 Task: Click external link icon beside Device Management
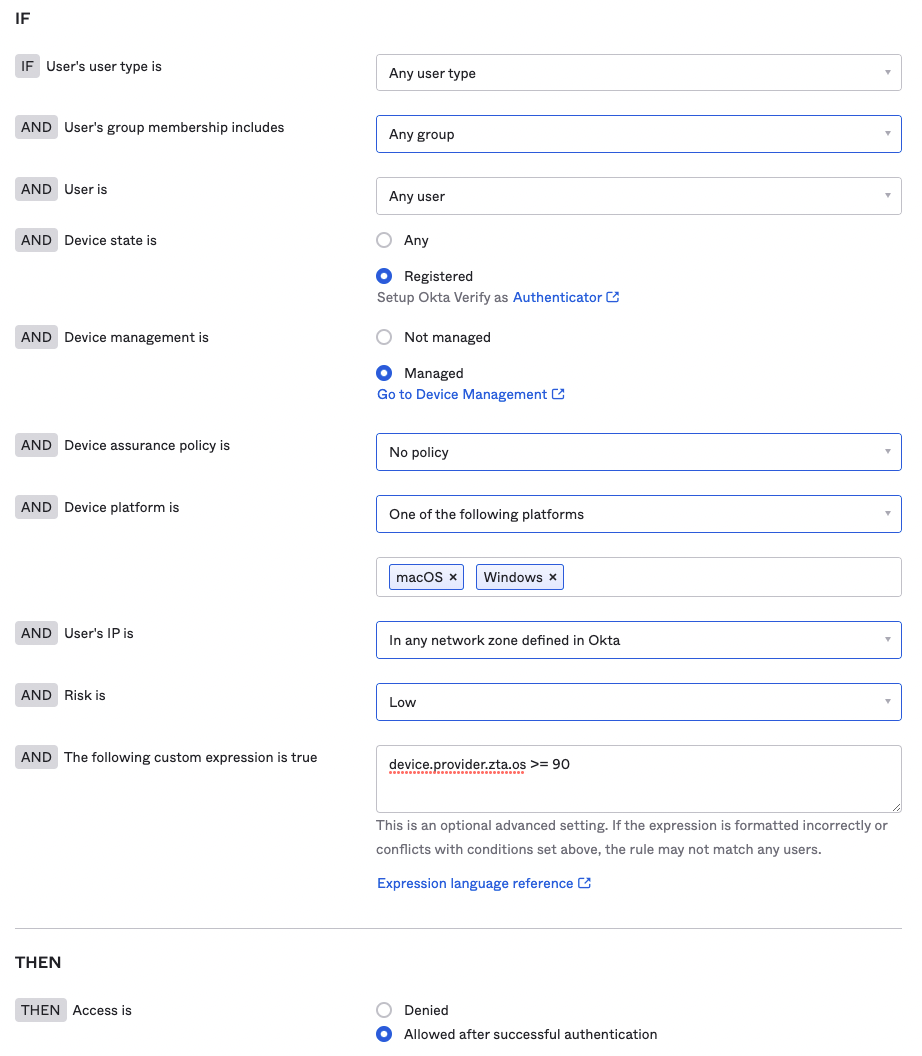click(x=558, y=394)
